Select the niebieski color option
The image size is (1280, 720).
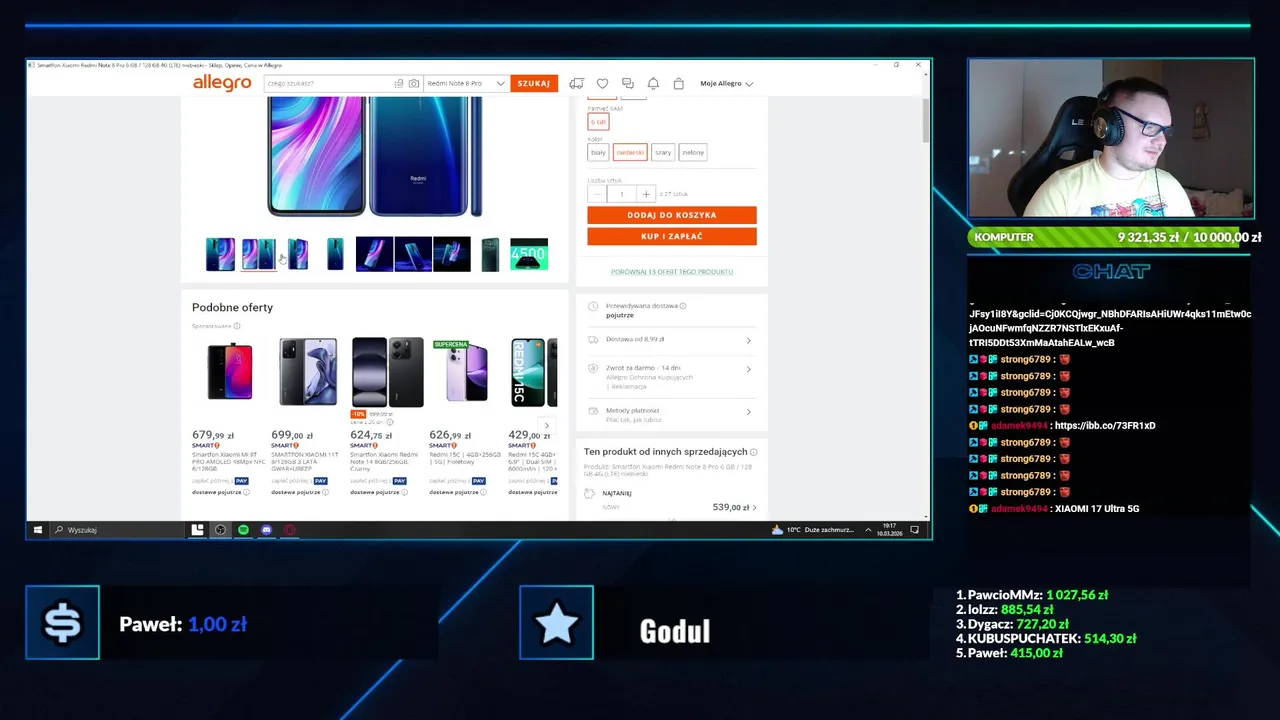pos(630,153)
